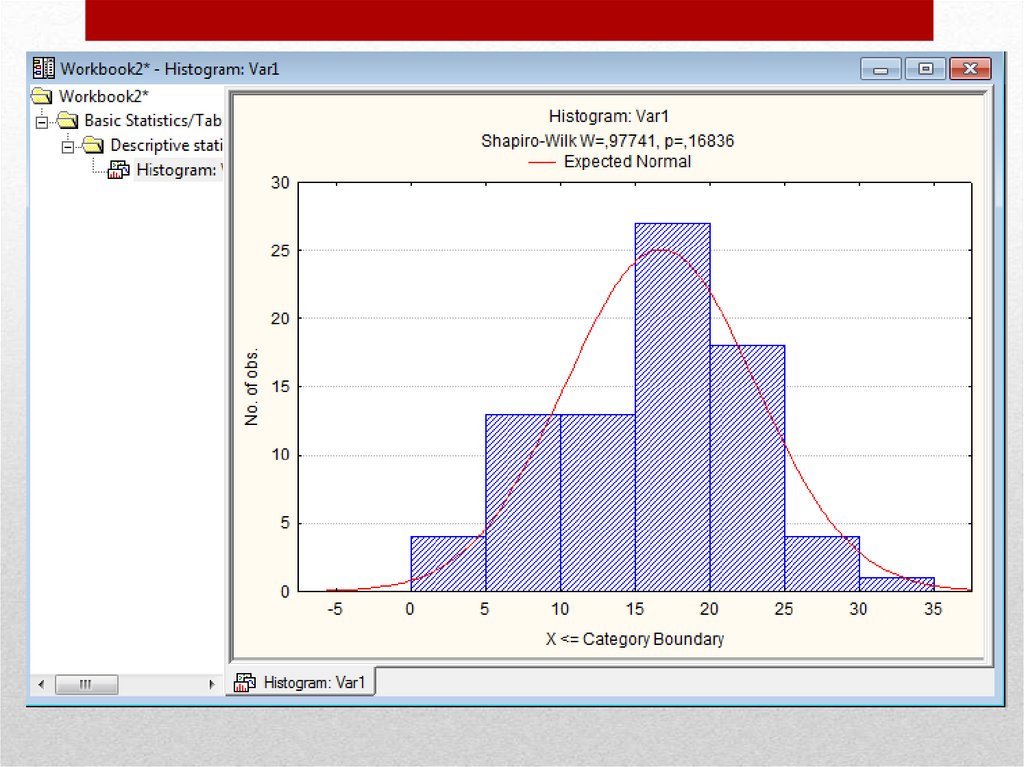Viewport: 1024px width, 767px height.
Task: Click the Basic Statistics/Tab folder icon
Action: point(68,120)
